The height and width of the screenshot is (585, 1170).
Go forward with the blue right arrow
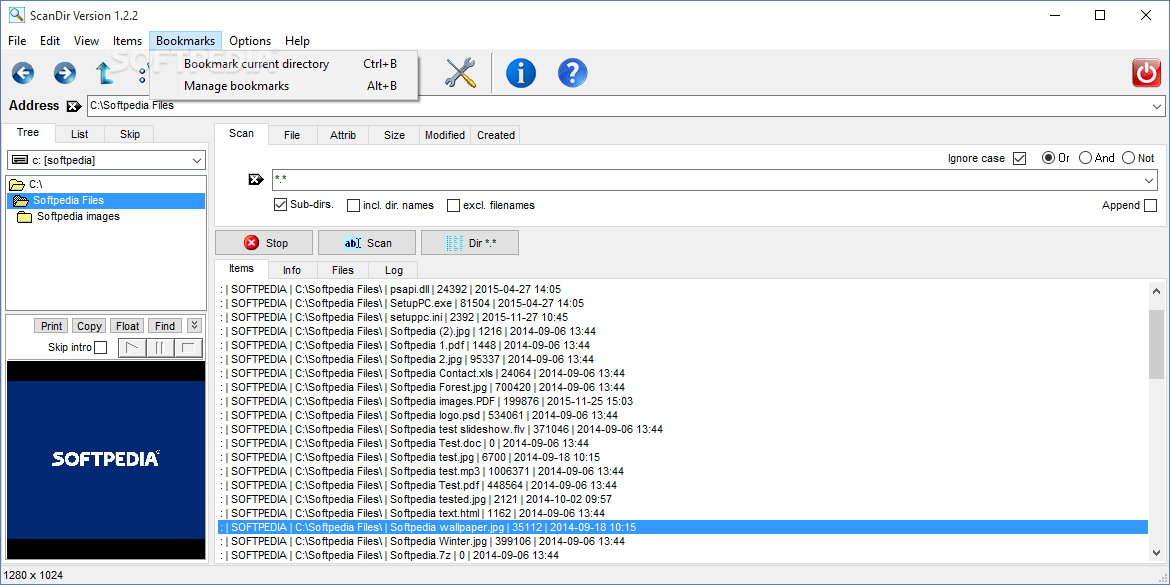point(65,72)
